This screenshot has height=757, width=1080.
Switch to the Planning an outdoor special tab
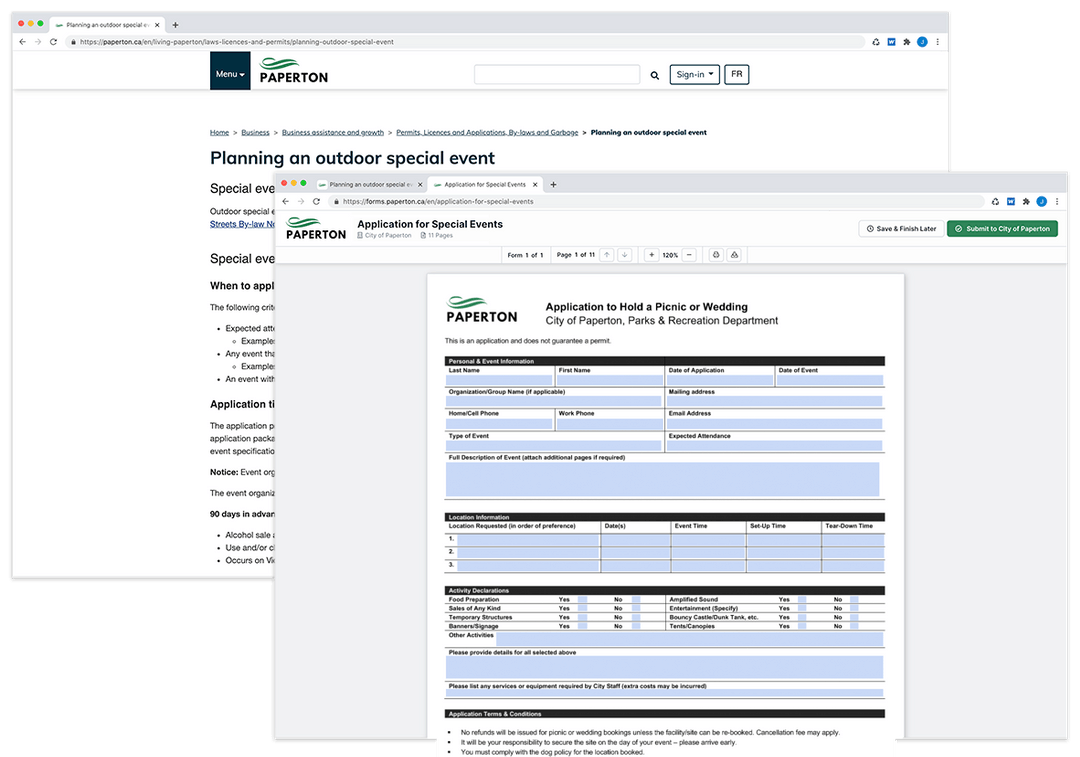click(x=370, y=184)
